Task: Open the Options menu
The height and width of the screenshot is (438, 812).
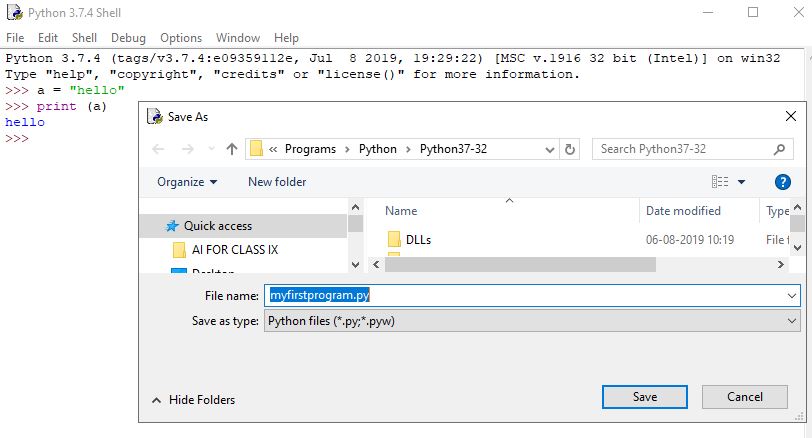Action: click(x=181, y=38)
